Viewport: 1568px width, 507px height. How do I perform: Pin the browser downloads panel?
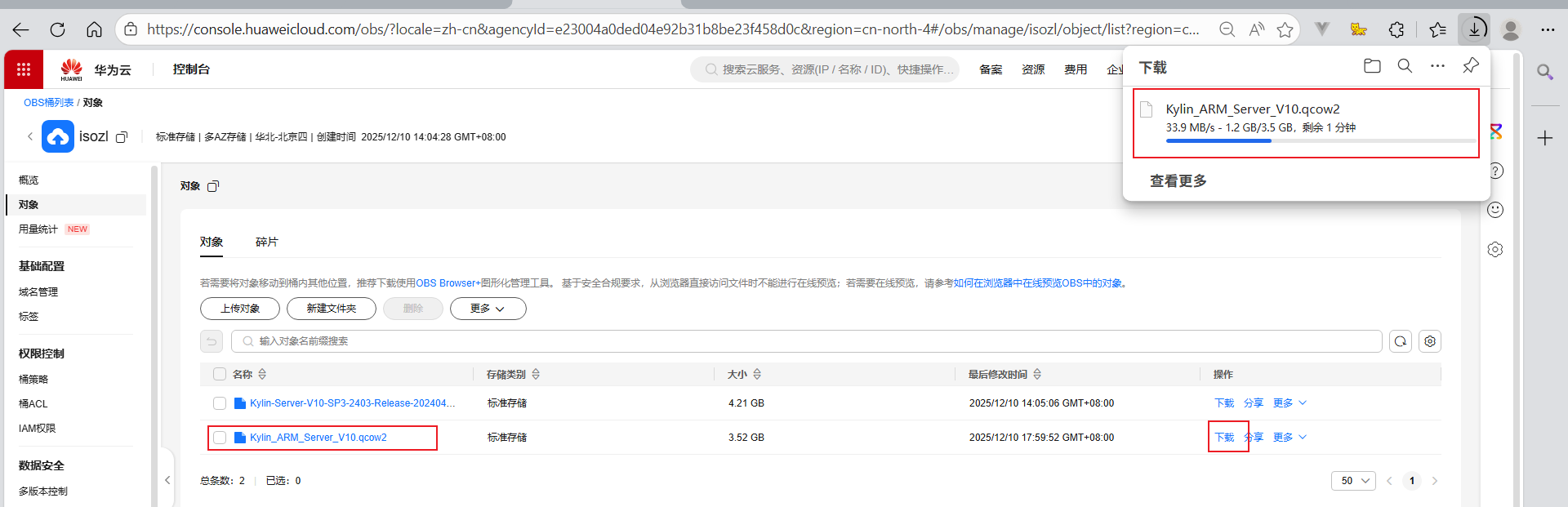1470,66
